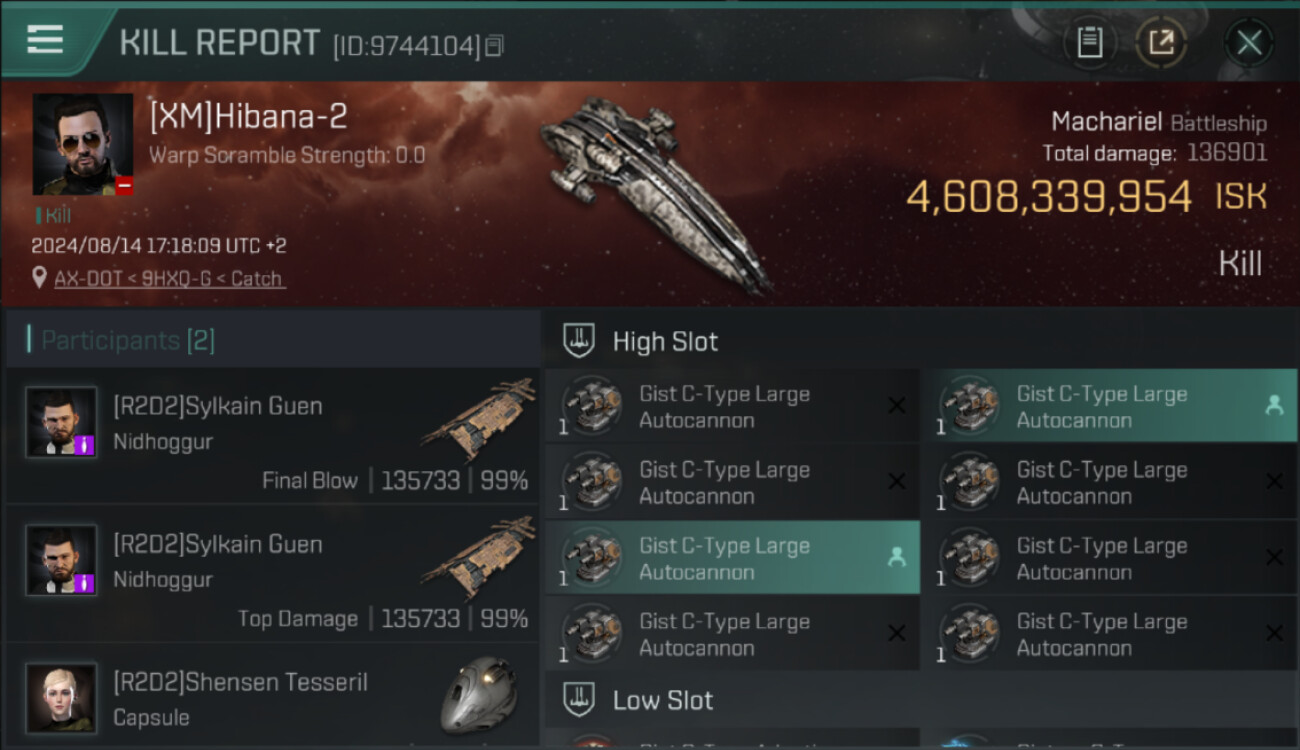Select highlighted autocannon in right column
Viewport: 1300px width, 750px height.
[1108, 407]
